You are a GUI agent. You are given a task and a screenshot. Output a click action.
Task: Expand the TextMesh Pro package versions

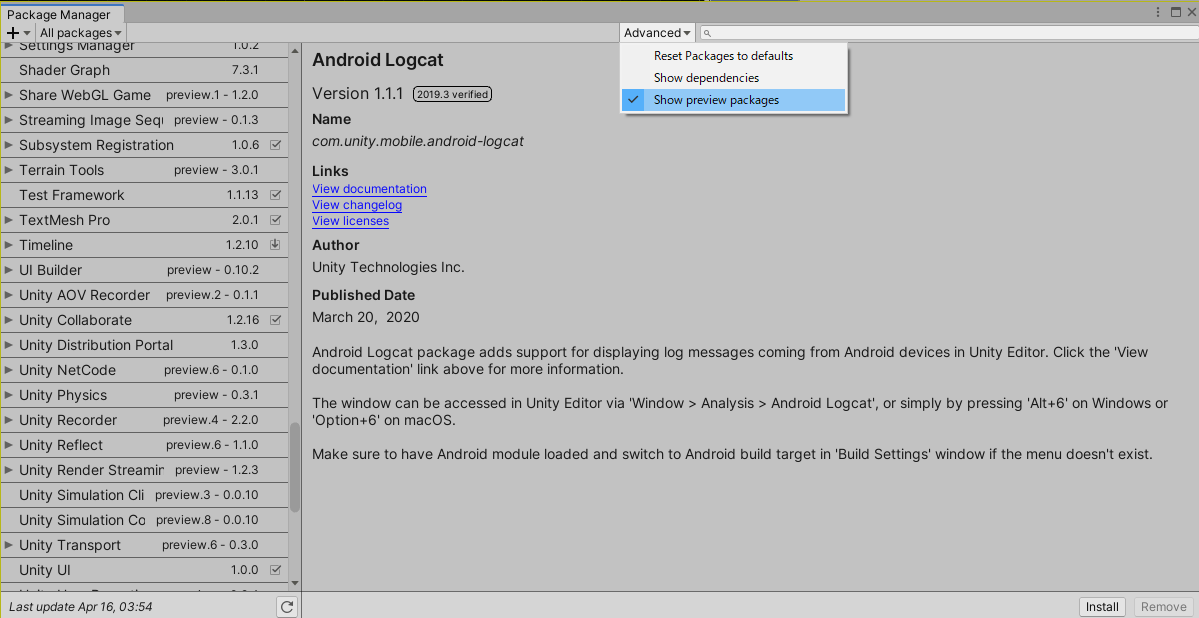(x=9, y=220)
